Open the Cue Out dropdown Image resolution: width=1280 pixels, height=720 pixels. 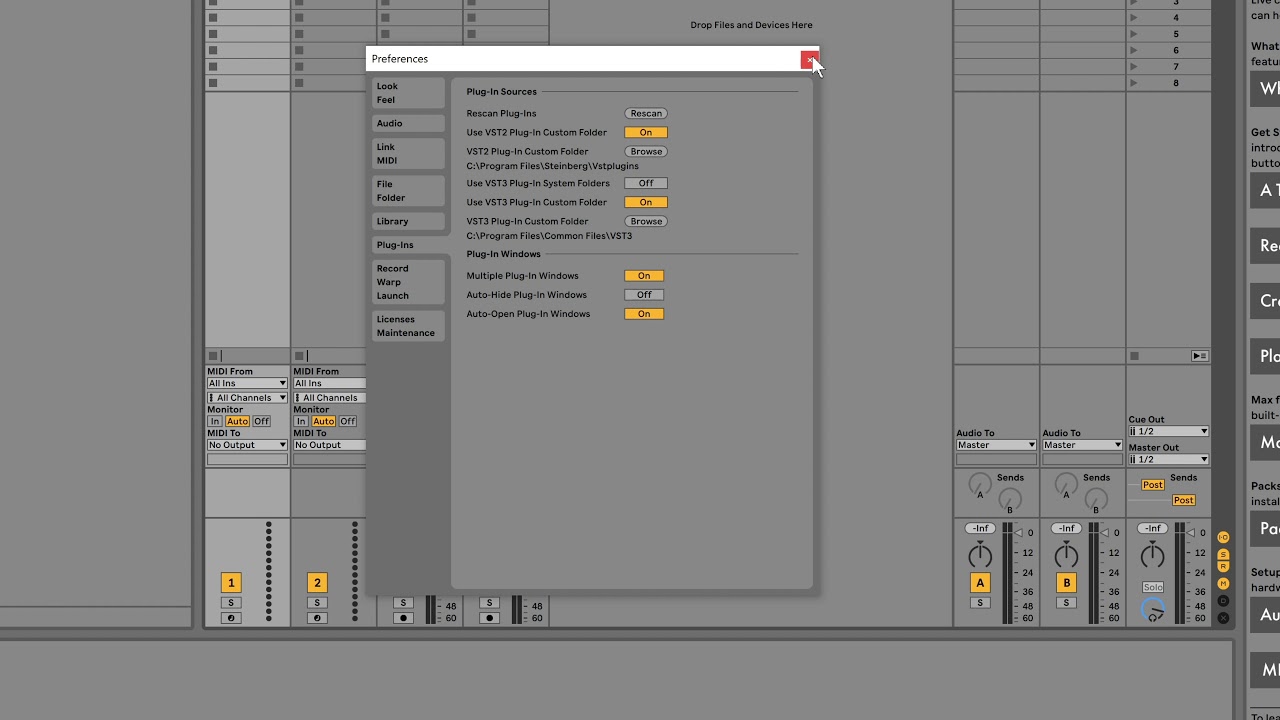(x=1168, y=431)
